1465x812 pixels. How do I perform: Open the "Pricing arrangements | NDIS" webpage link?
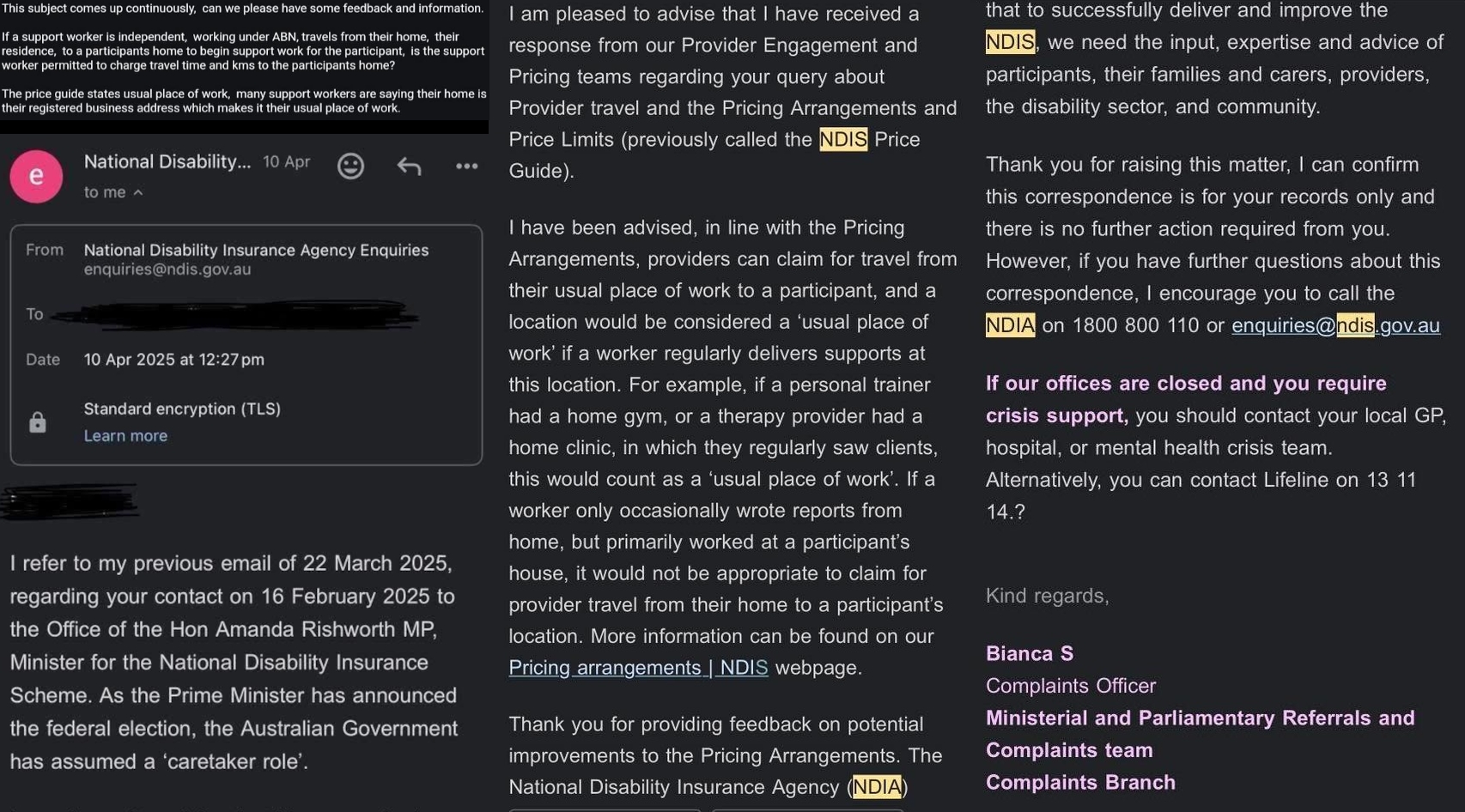point(638,668)
